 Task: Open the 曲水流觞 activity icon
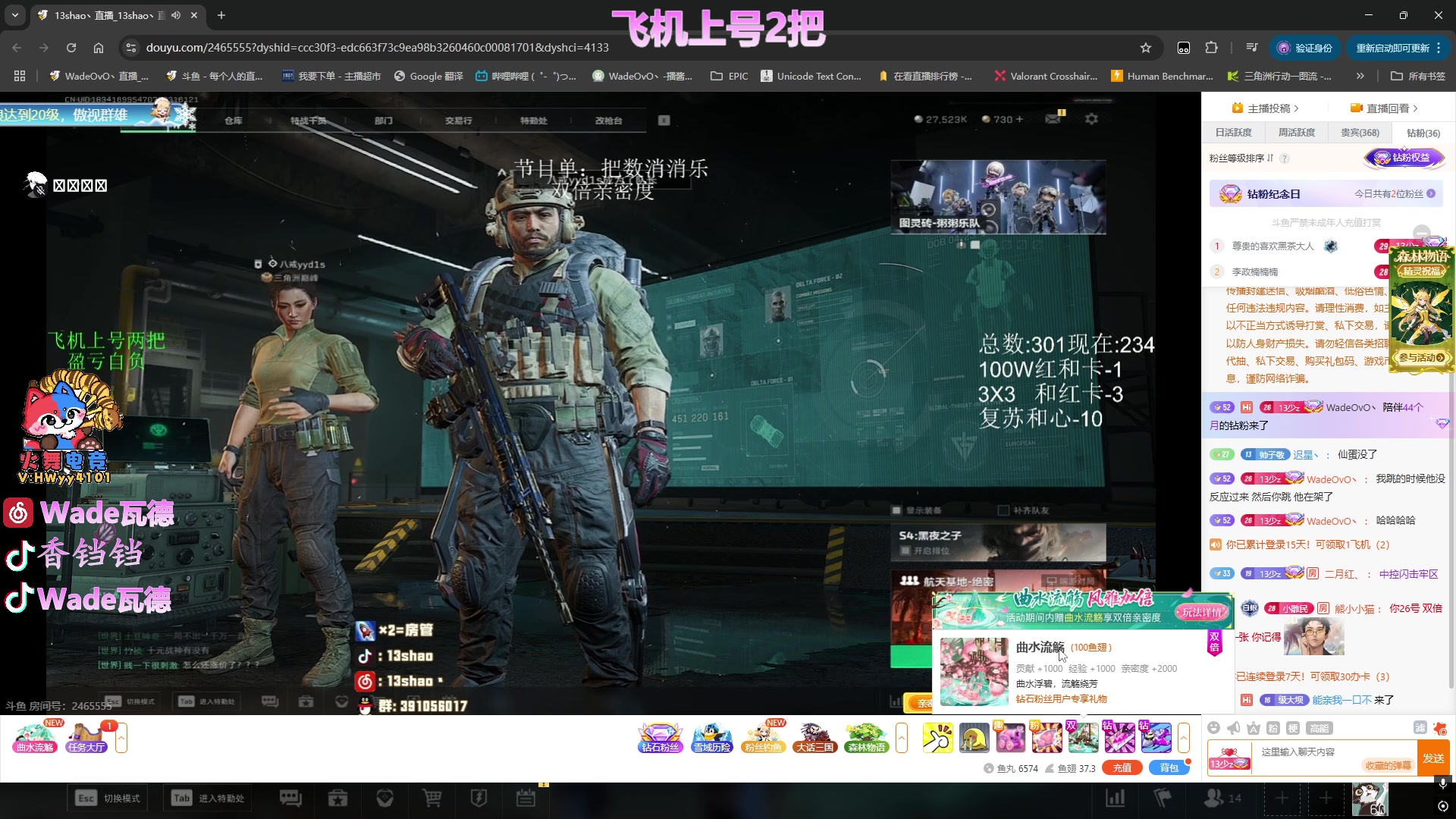(x=35, y=737)
